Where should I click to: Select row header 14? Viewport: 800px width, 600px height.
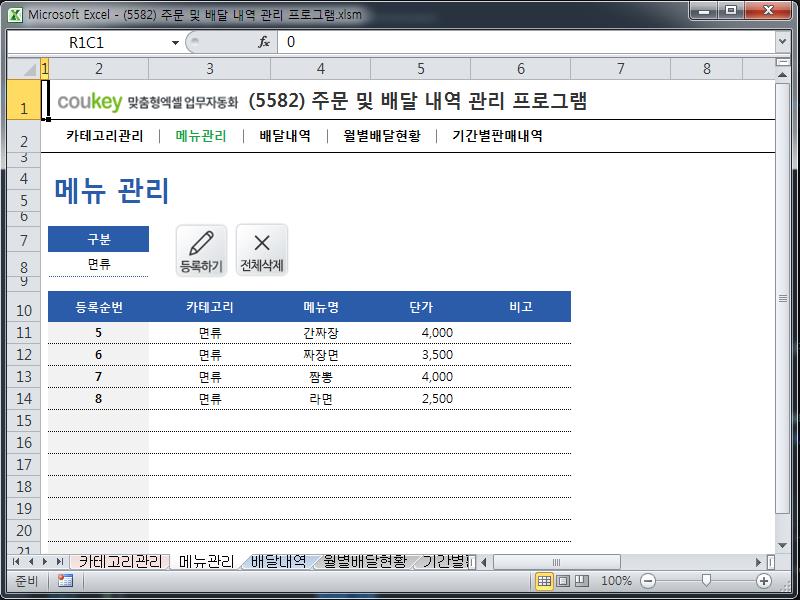pyautogui.click(x=24, y=398)
